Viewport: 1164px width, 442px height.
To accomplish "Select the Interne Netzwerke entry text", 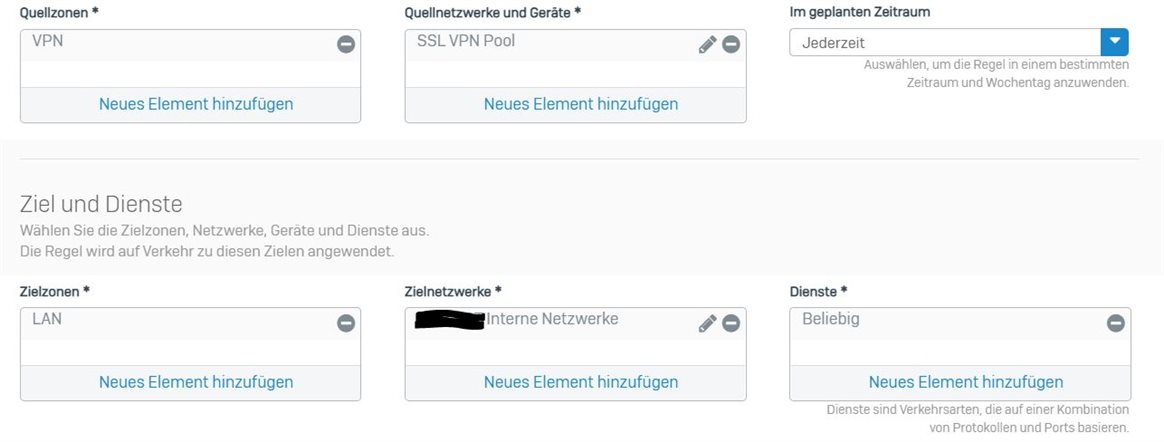I will click(x=552, y=319).
